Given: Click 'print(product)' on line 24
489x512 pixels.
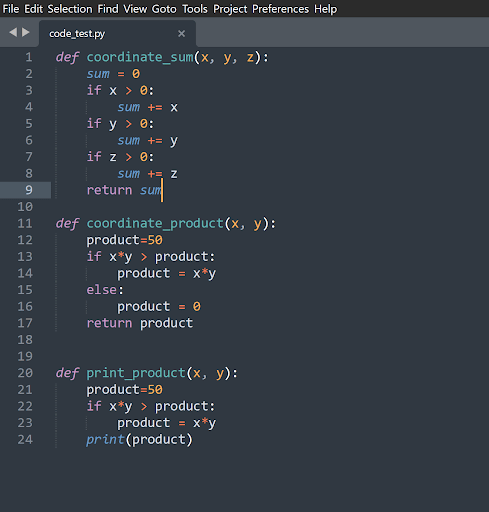Looking at the screenshot, I should coord(139,440).
